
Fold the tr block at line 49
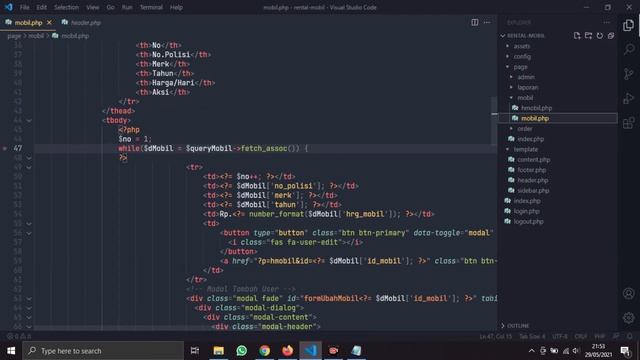coord(29,167)
